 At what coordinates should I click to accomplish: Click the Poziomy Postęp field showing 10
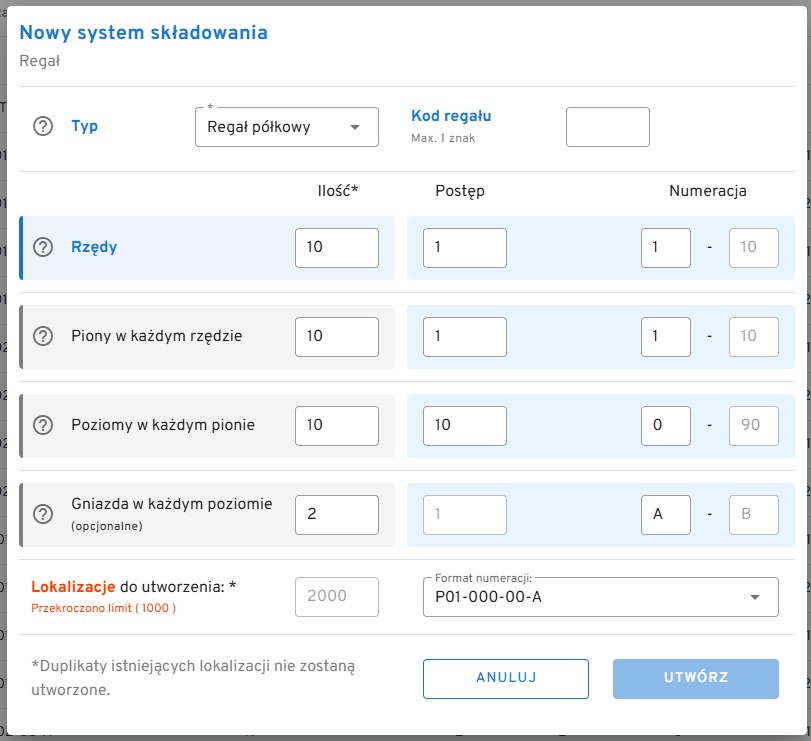tap(464, 426)
